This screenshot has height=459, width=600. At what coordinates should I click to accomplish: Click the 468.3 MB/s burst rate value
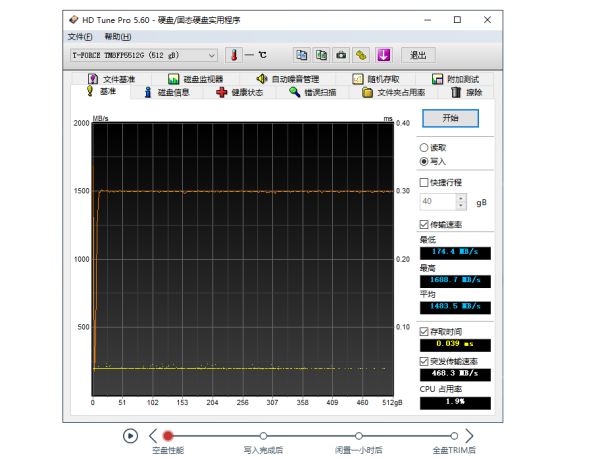point(455,374)
